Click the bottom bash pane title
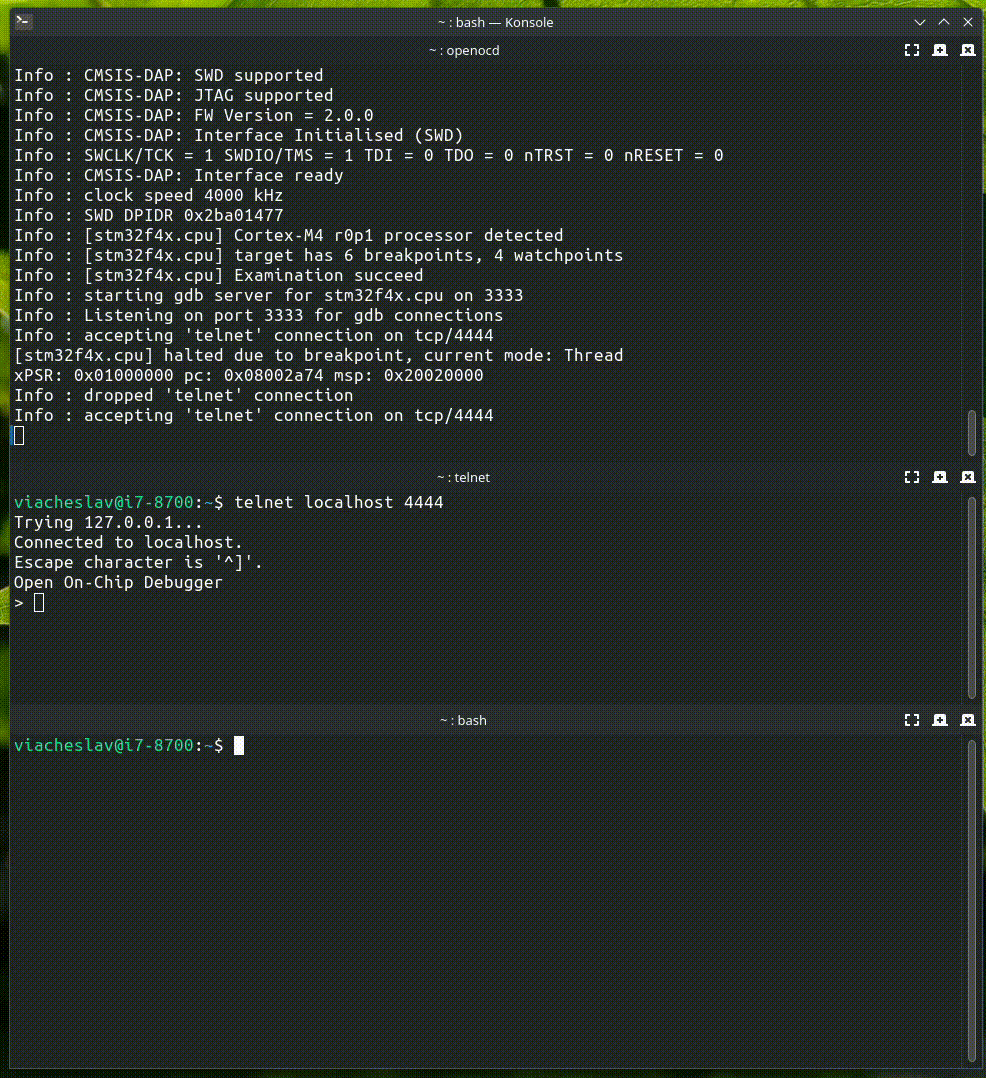986x1078 pixels. point(463,720)
